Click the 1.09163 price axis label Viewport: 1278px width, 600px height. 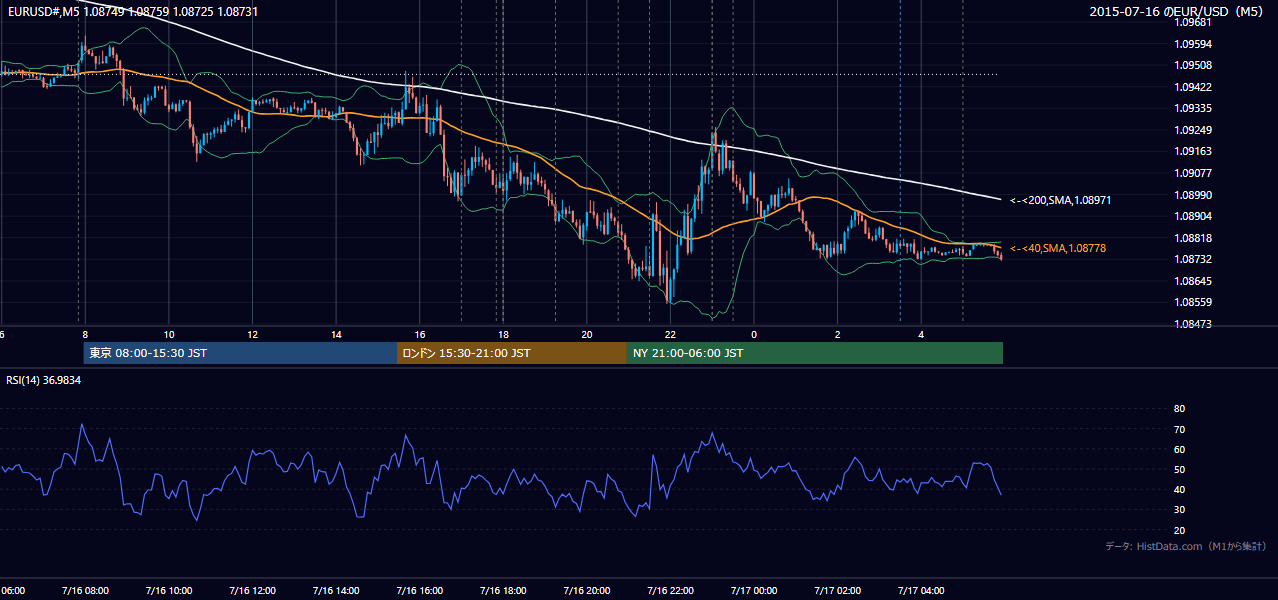click(x=1193, y=151)
